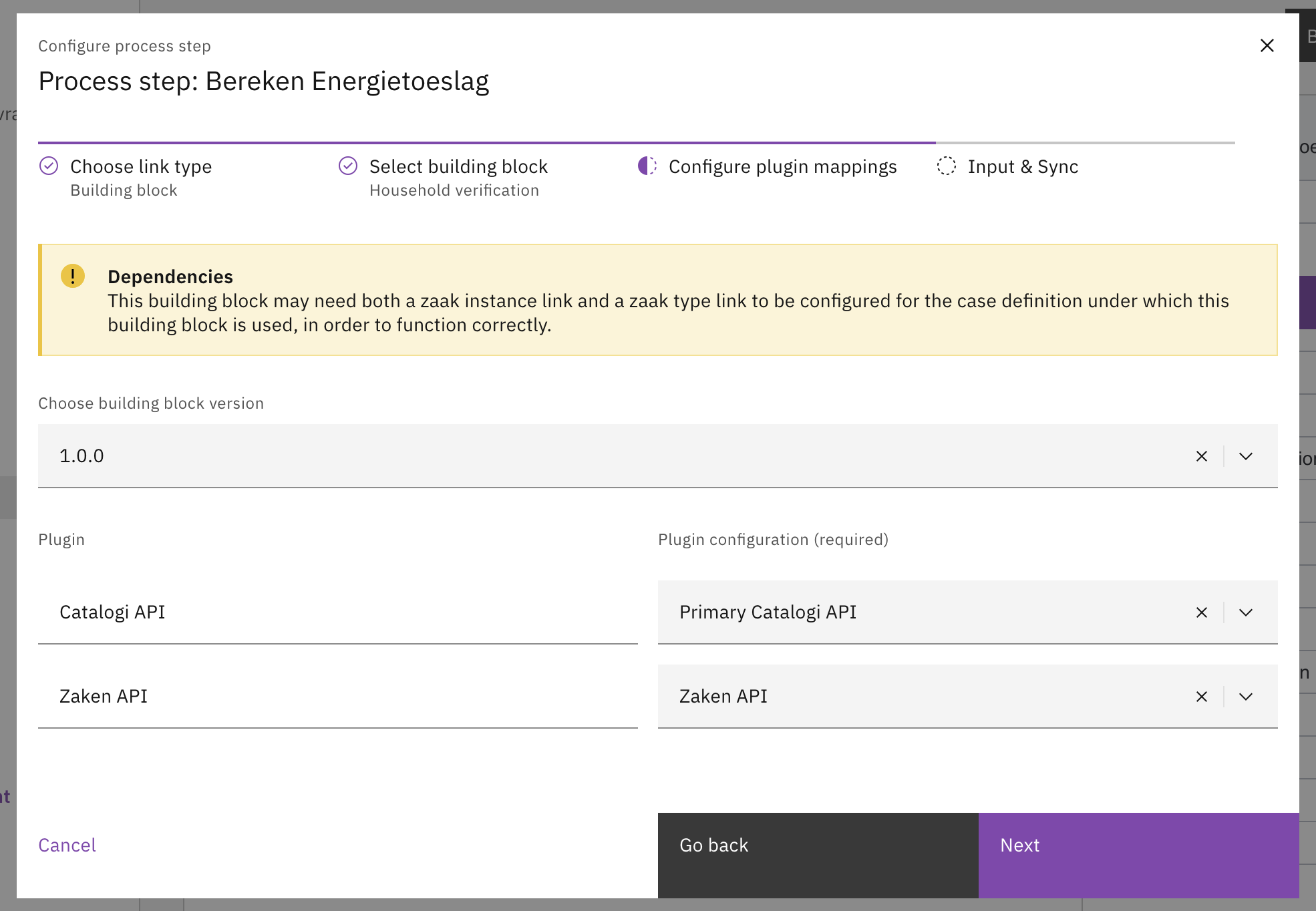1316x911 pixels.
Task: Clear the Primary Catalogi API selection
Action: [1201, 612]
